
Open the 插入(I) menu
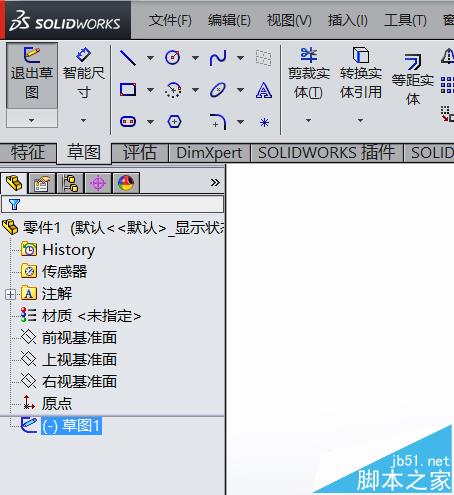click(348, 21)
